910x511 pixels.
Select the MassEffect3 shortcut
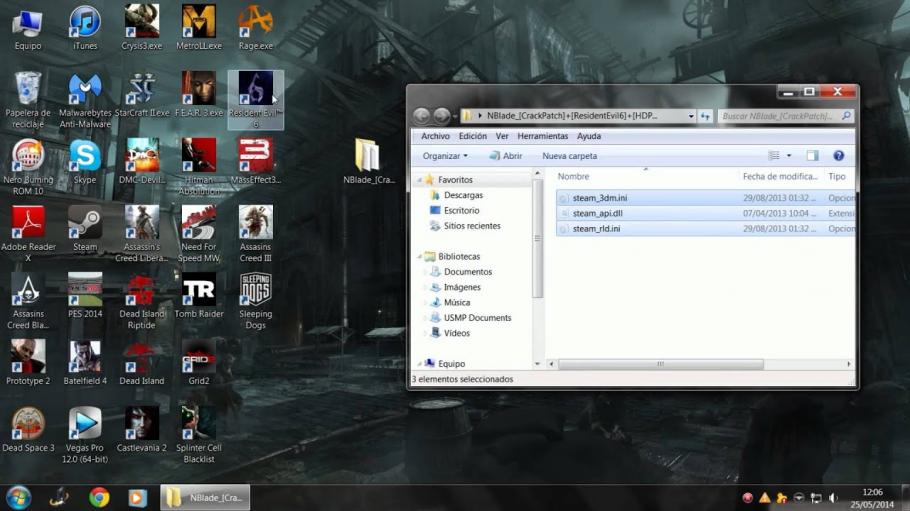pyautogui.click(x=255, y=161)
